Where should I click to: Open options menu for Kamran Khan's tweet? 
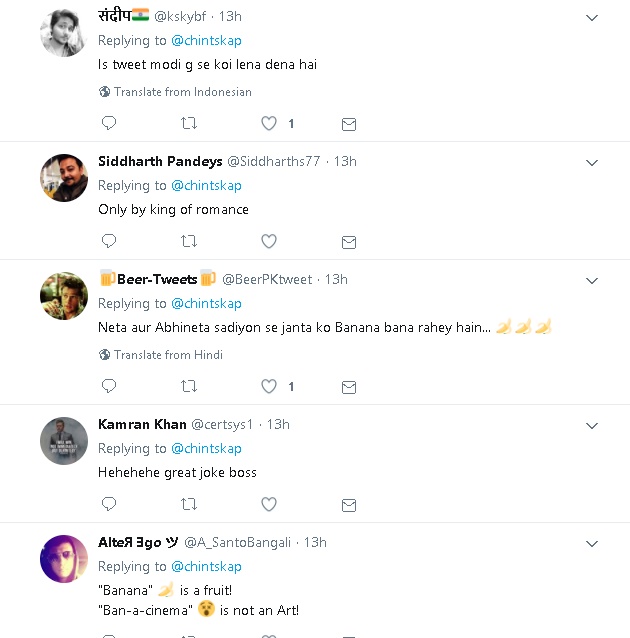point(591,426)
